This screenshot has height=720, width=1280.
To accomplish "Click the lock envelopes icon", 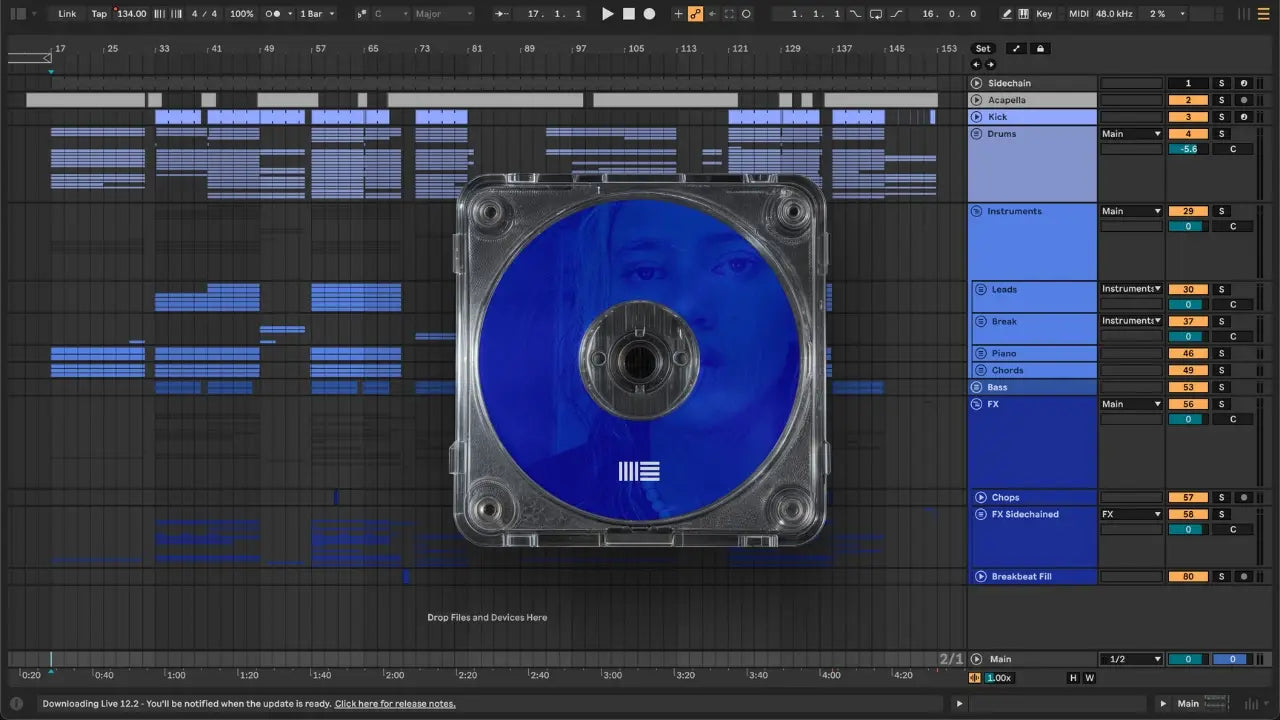I will point(1040,48).
